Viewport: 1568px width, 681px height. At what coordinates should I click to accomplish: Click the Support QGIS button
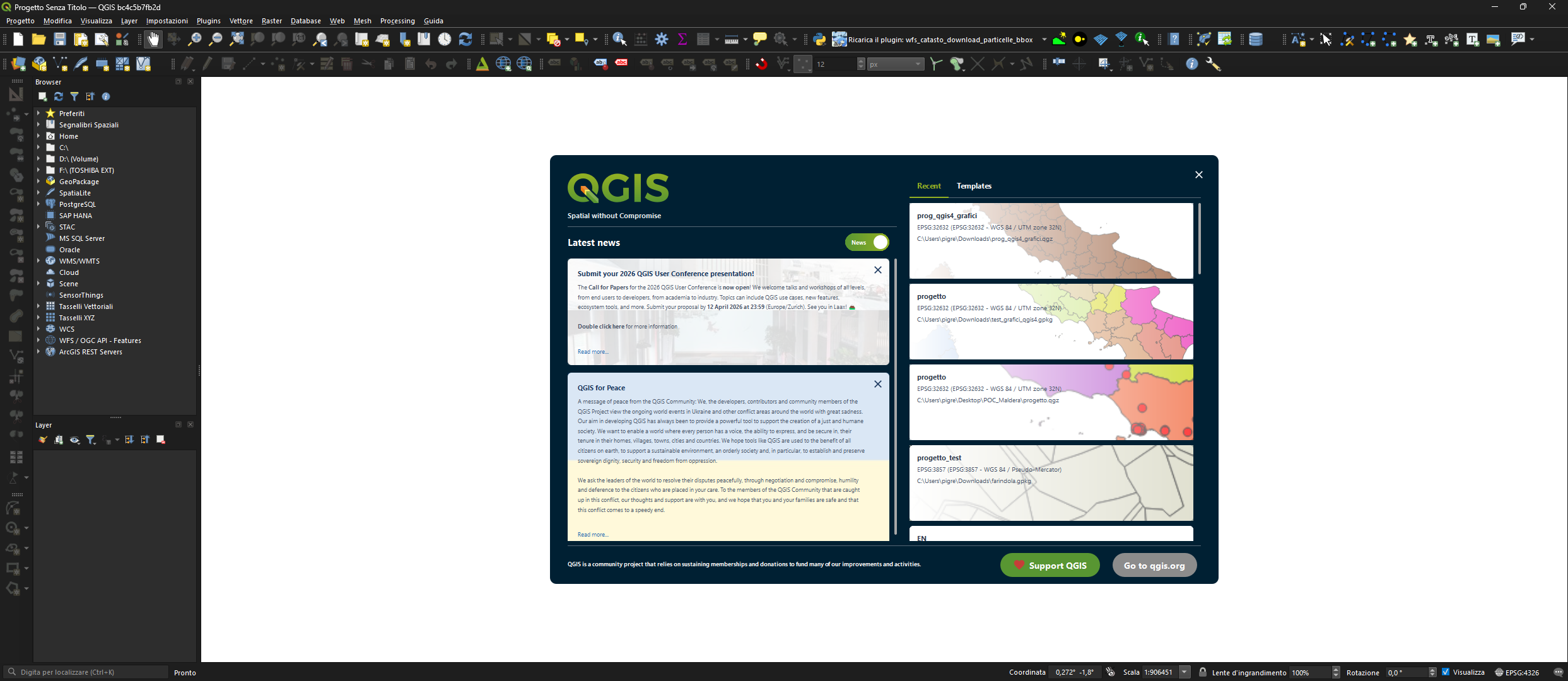coord(1050,565)
